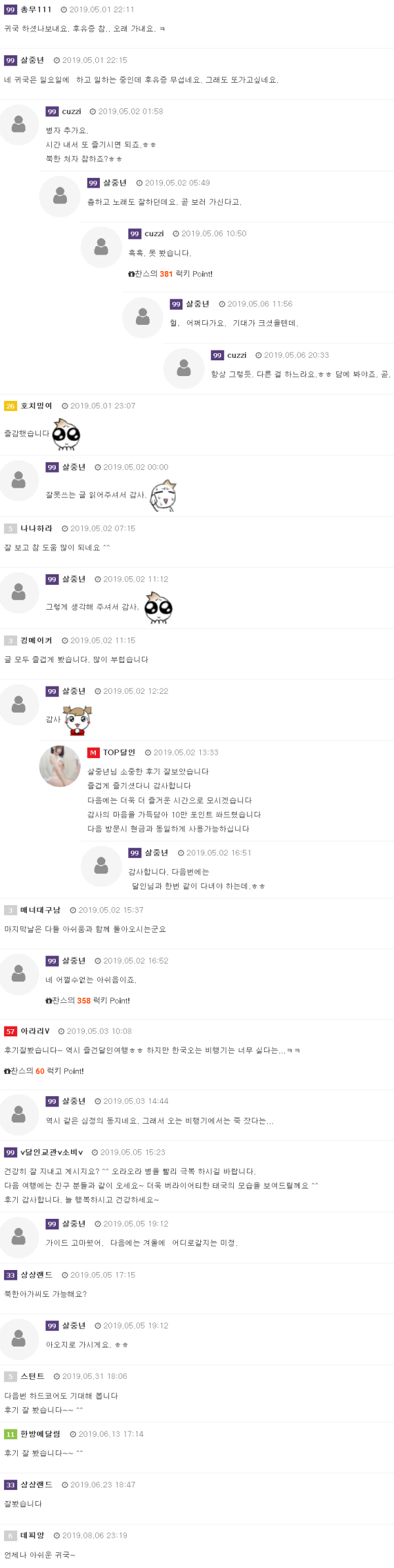Click the wide-eyed emoticon in 호치밍여's comment
This screenshot has width=394, height=1568.
(x=66, y=434)
